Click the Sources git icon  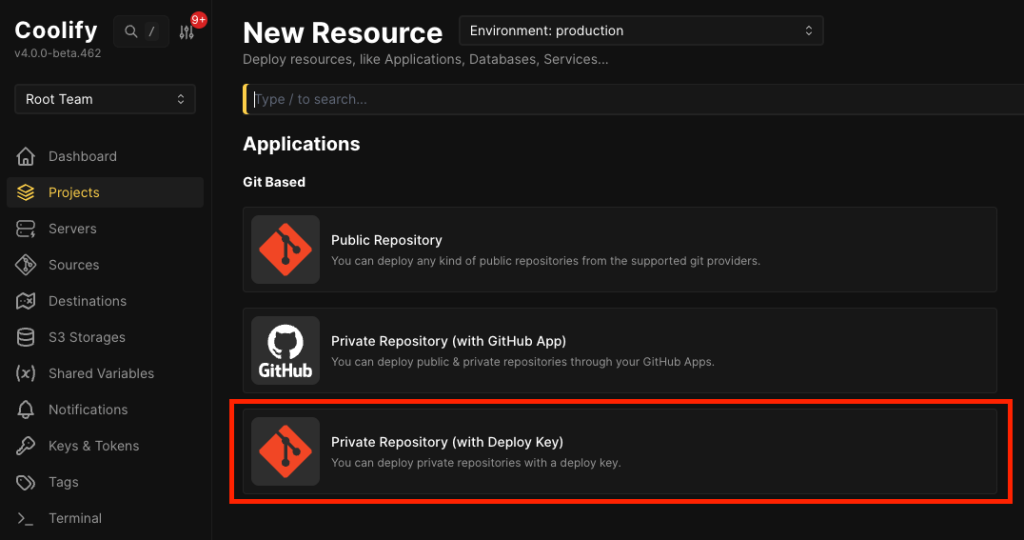click(25, 265)
